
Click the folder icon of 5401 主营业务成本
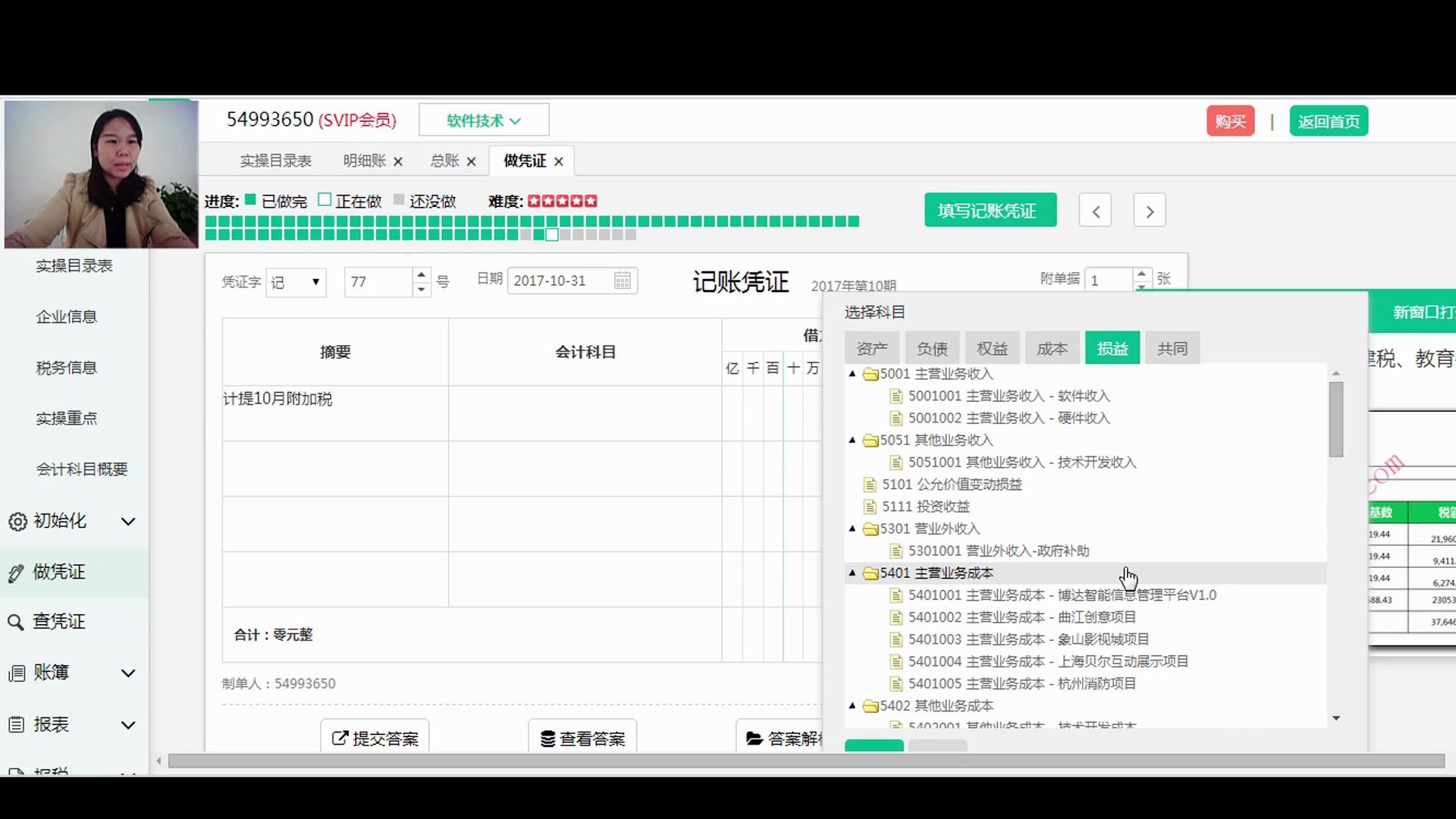tap(869, 573)
